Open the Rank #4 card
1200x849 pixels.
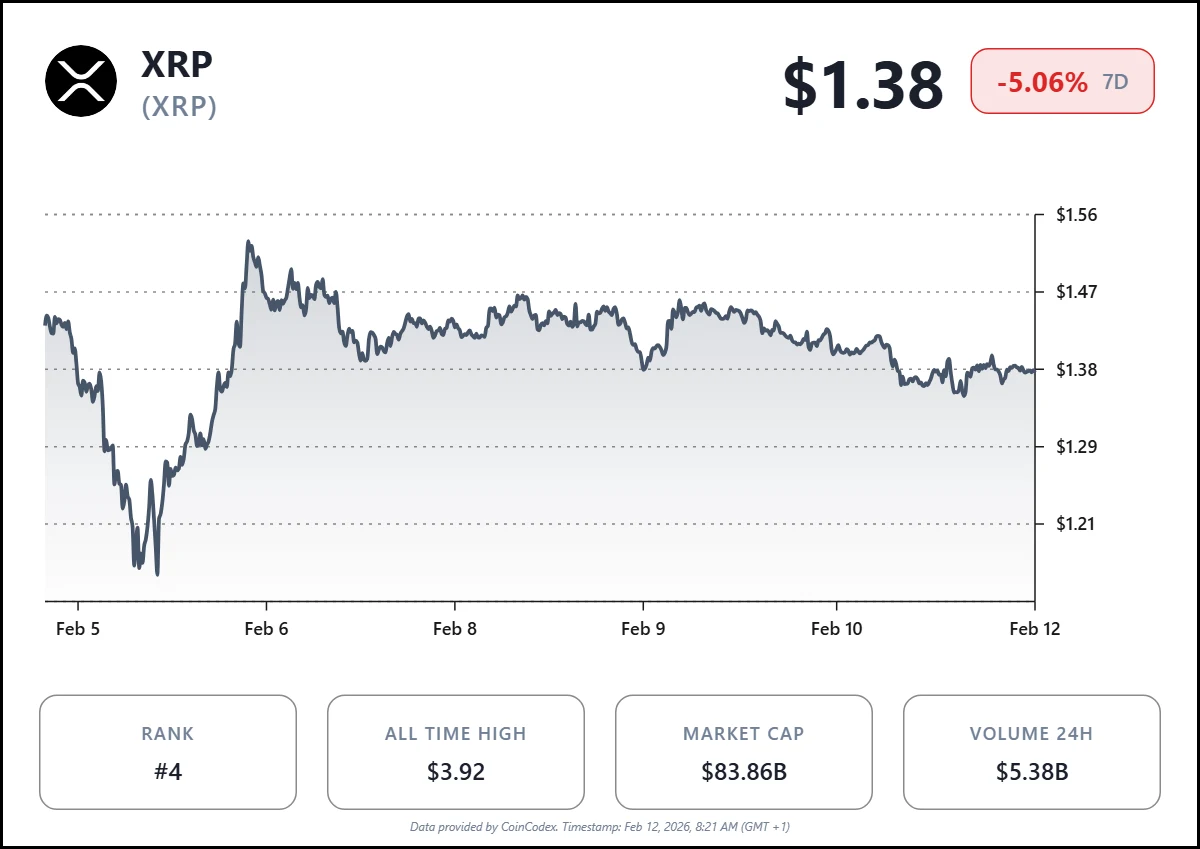pyautogui.click(x=168, y=752)
